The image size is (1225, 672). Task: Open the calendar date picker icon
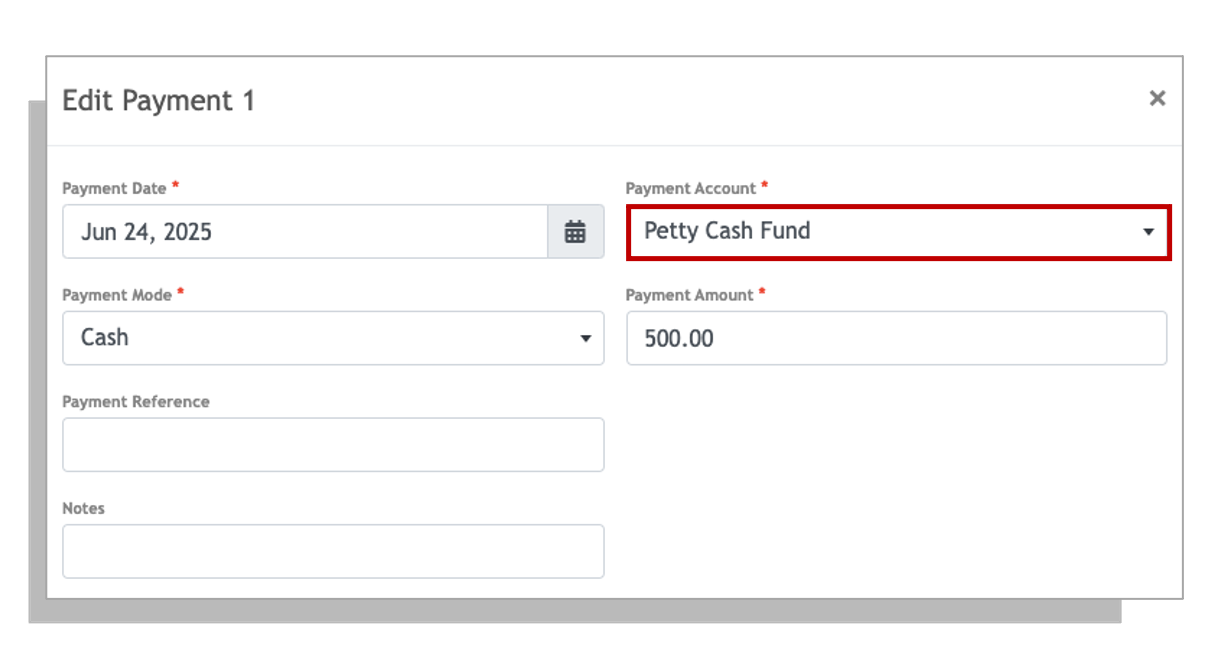(x=576, y=232)
